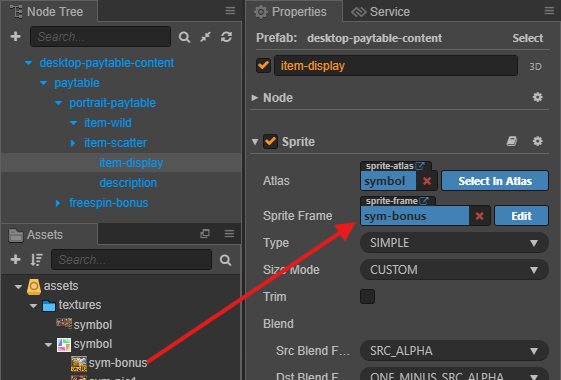Image resolution: width=561 pixels, height=380 pixels.
Task: Enable the Trim checkbox
Action: click(x=367, y=297)
